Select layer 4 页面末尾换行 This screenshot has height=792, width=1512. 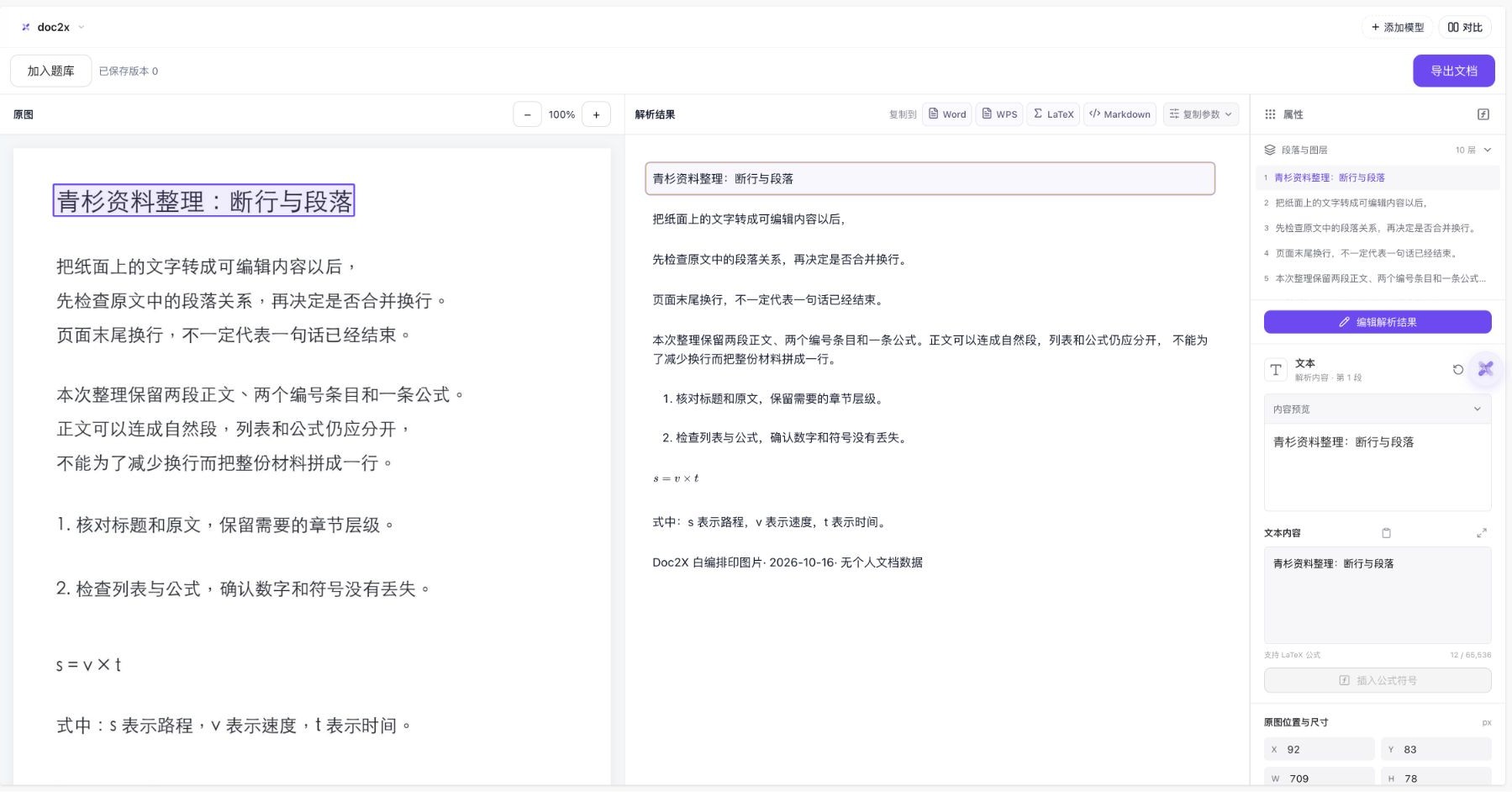pyautogui.click(x=1378, y=253)
